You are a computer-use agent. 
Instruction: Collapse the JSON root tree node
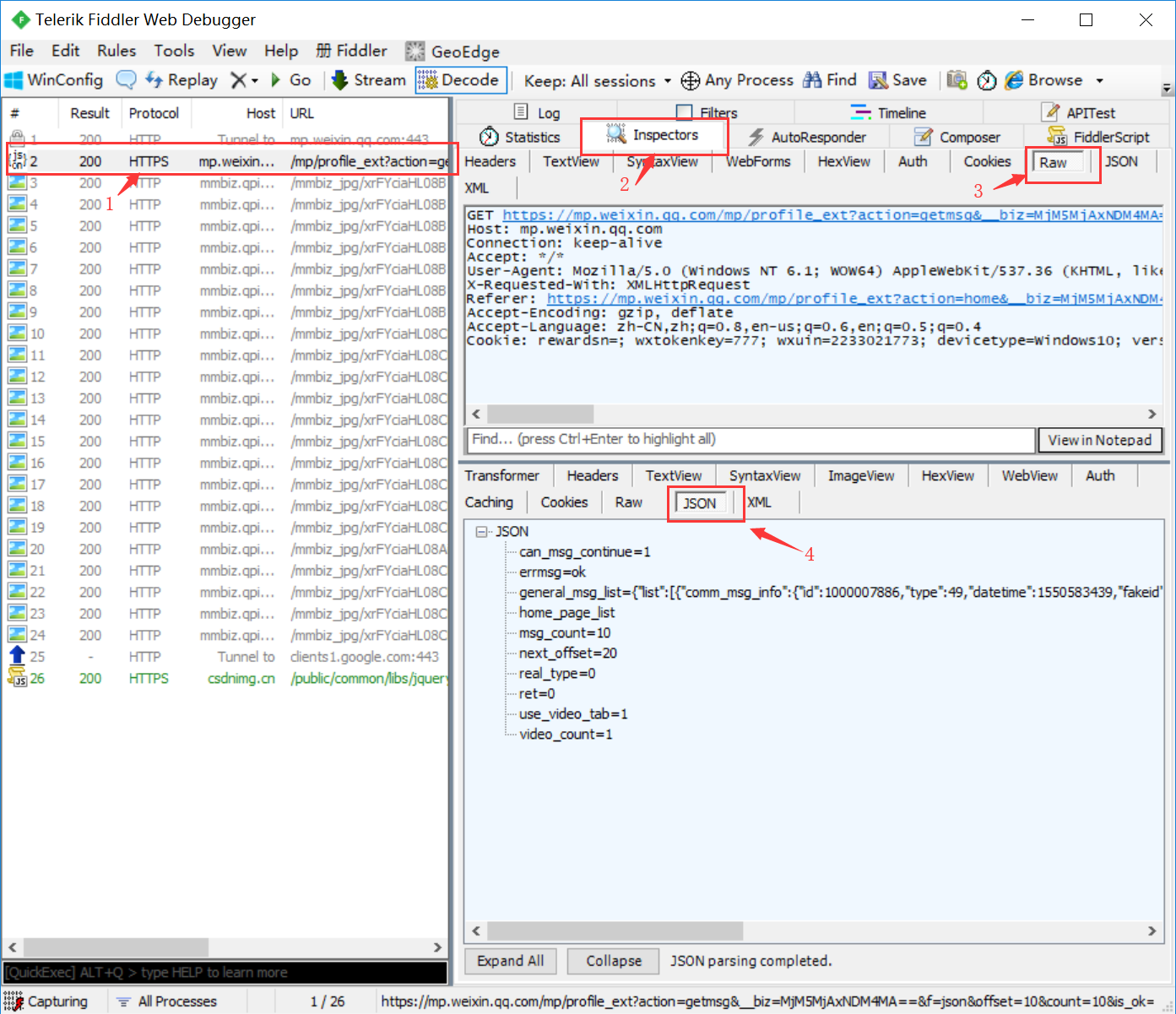[x=481, y=532]
